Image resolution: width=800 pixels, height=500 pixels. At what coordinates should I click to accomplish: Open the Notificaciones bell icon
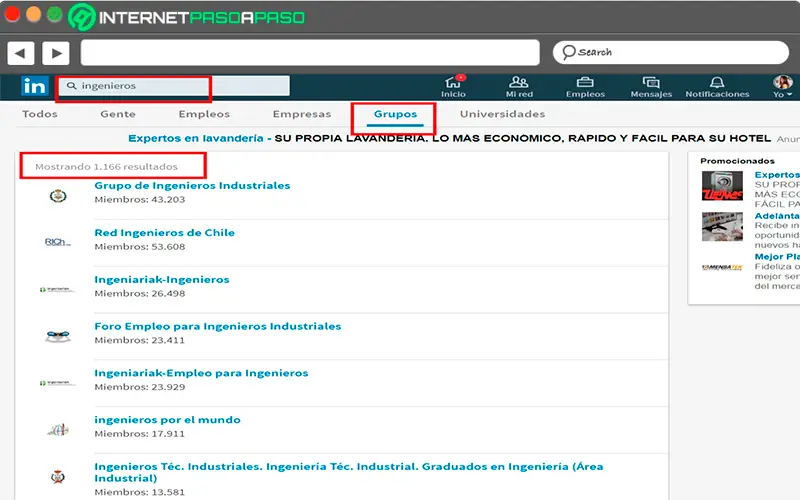tap(717, 82)
